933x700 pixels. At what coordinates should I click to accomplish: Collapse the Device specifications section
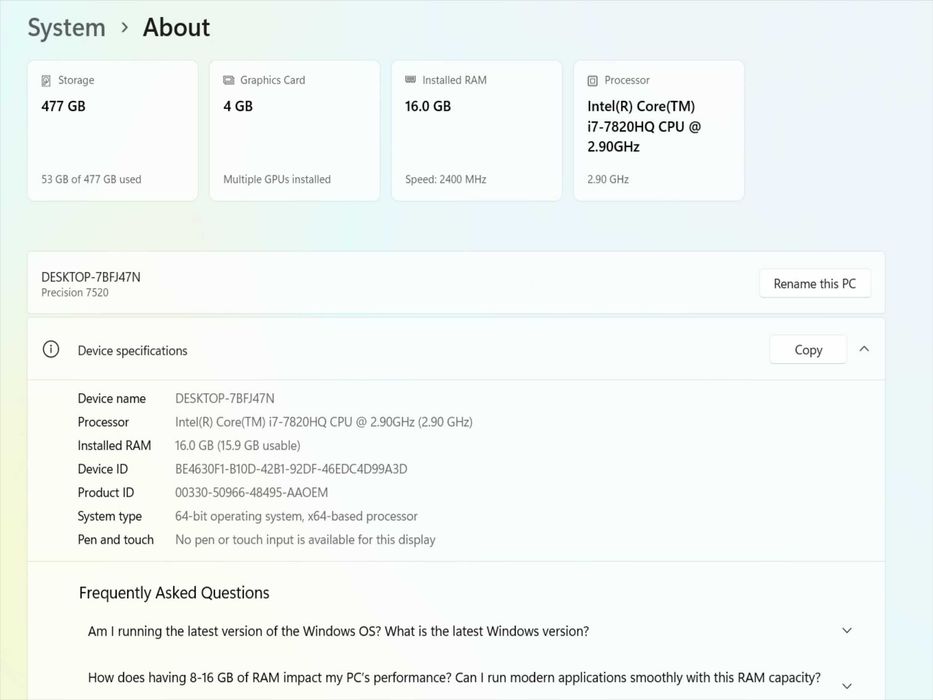tap(864, 349)
